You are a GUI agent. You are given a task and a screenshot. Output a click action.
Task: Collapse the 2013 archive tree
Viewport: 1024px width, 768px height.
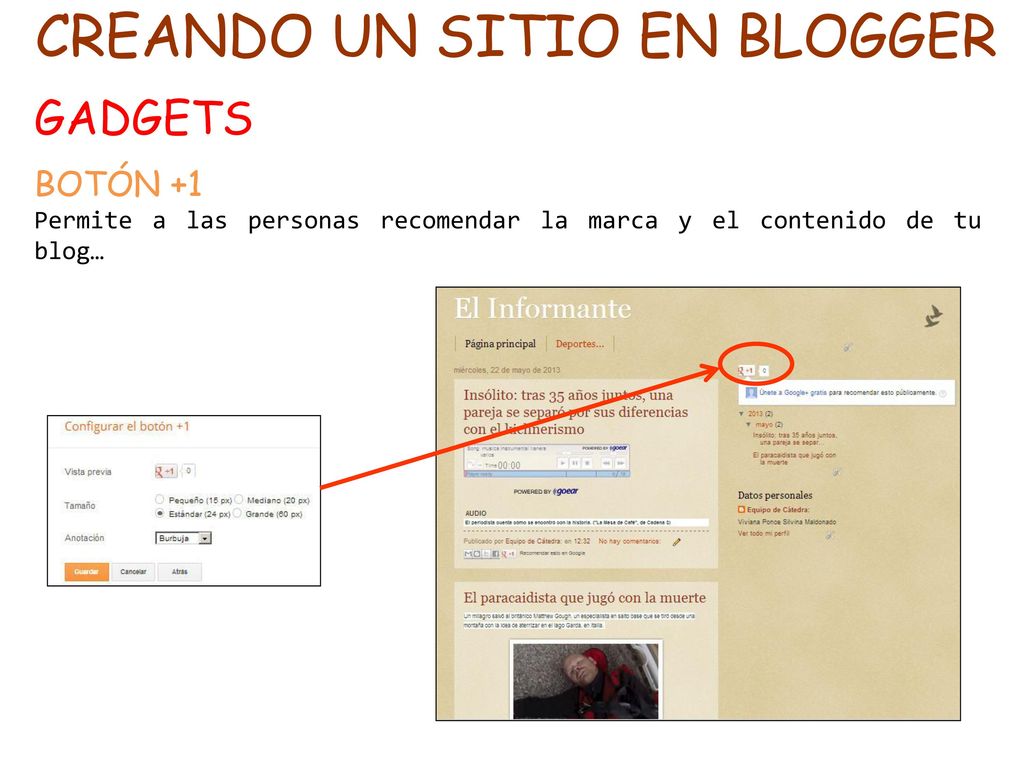pos(741,413)
